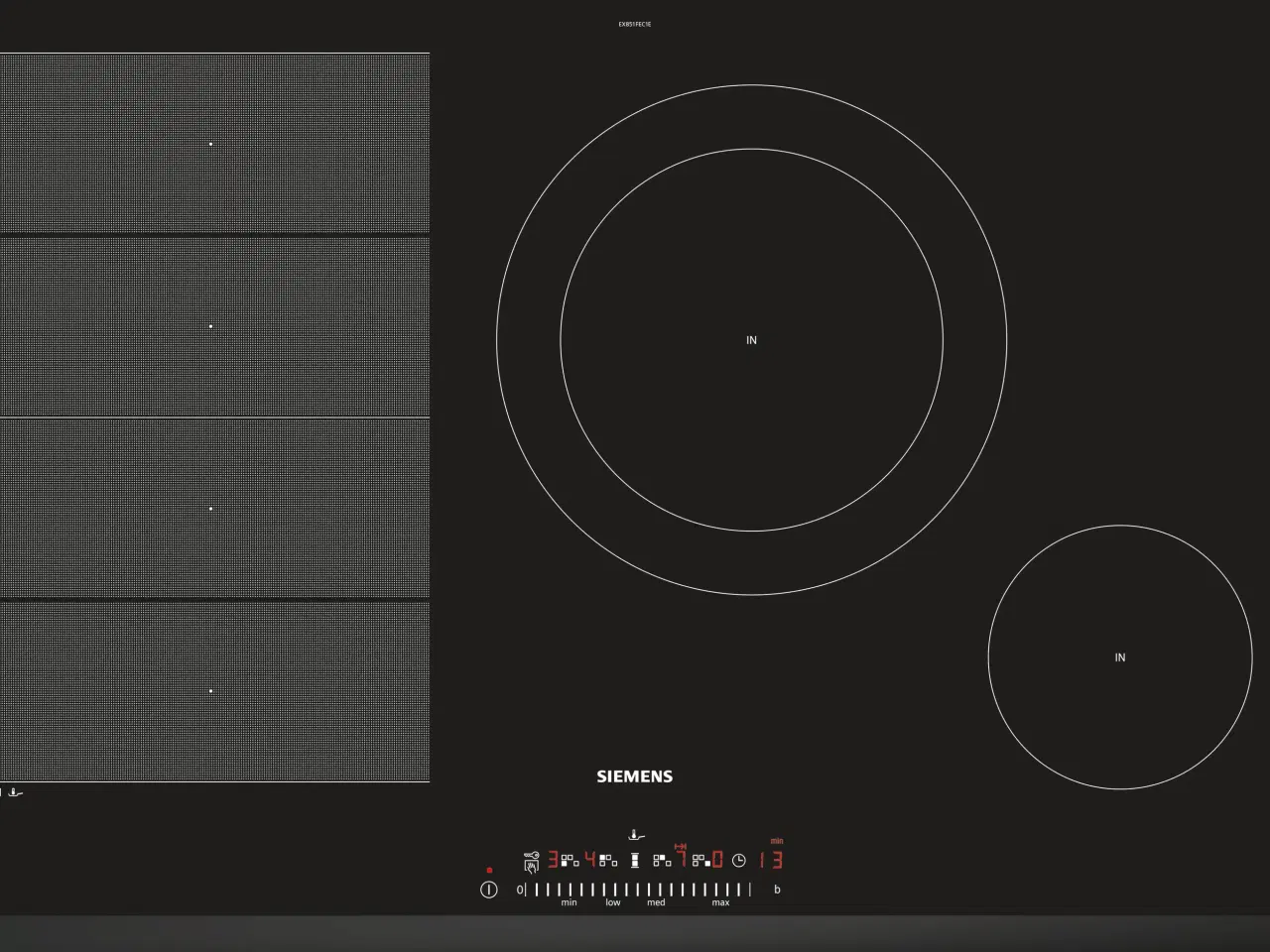1270x952 pixels.
Task: Tap the frying sensor pan icon above controls
Action: coord(636,835)
